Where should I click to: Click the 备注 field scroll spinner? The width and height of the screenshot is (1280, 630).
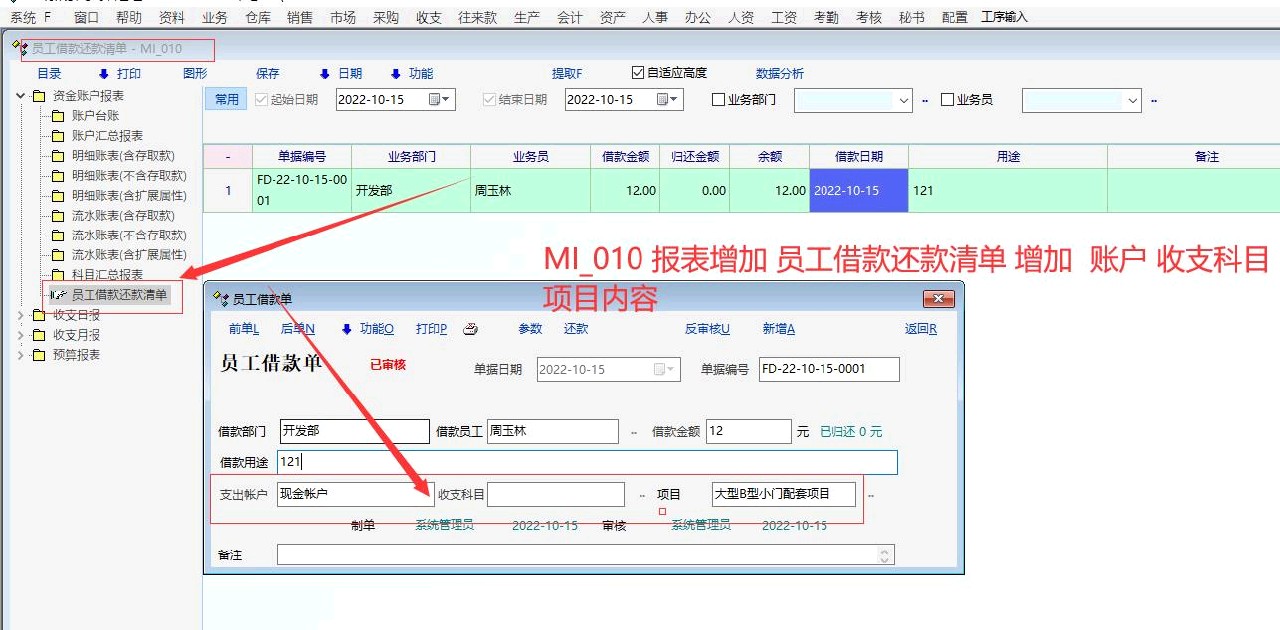[884, 554]
